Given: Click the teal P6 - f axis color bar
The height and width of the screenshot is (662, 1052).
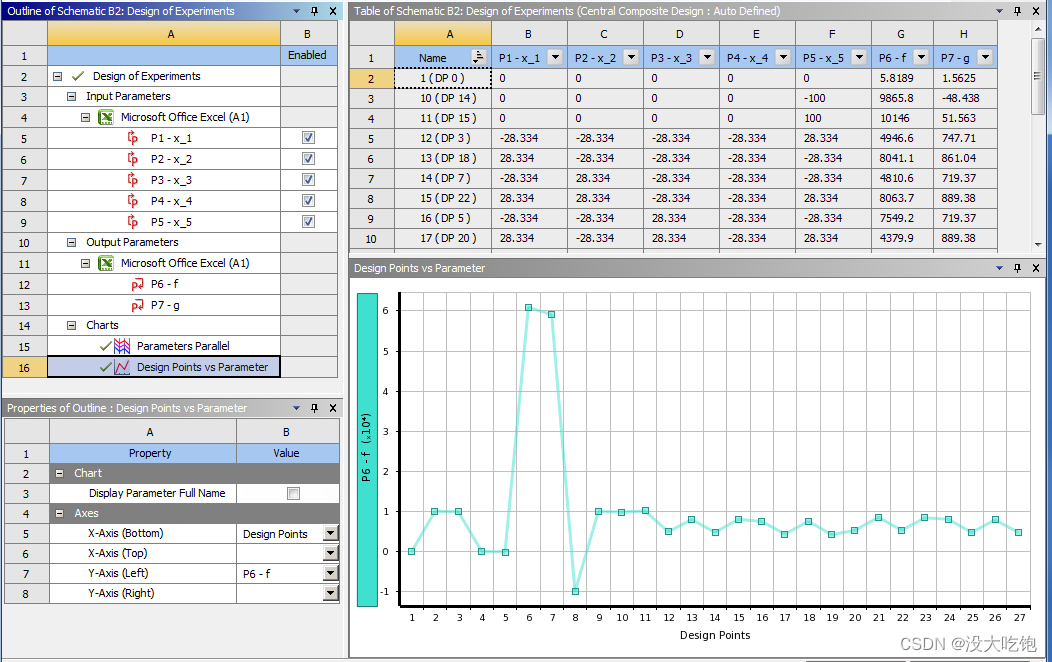Looking at the screenshot, I should coord(366,449).
